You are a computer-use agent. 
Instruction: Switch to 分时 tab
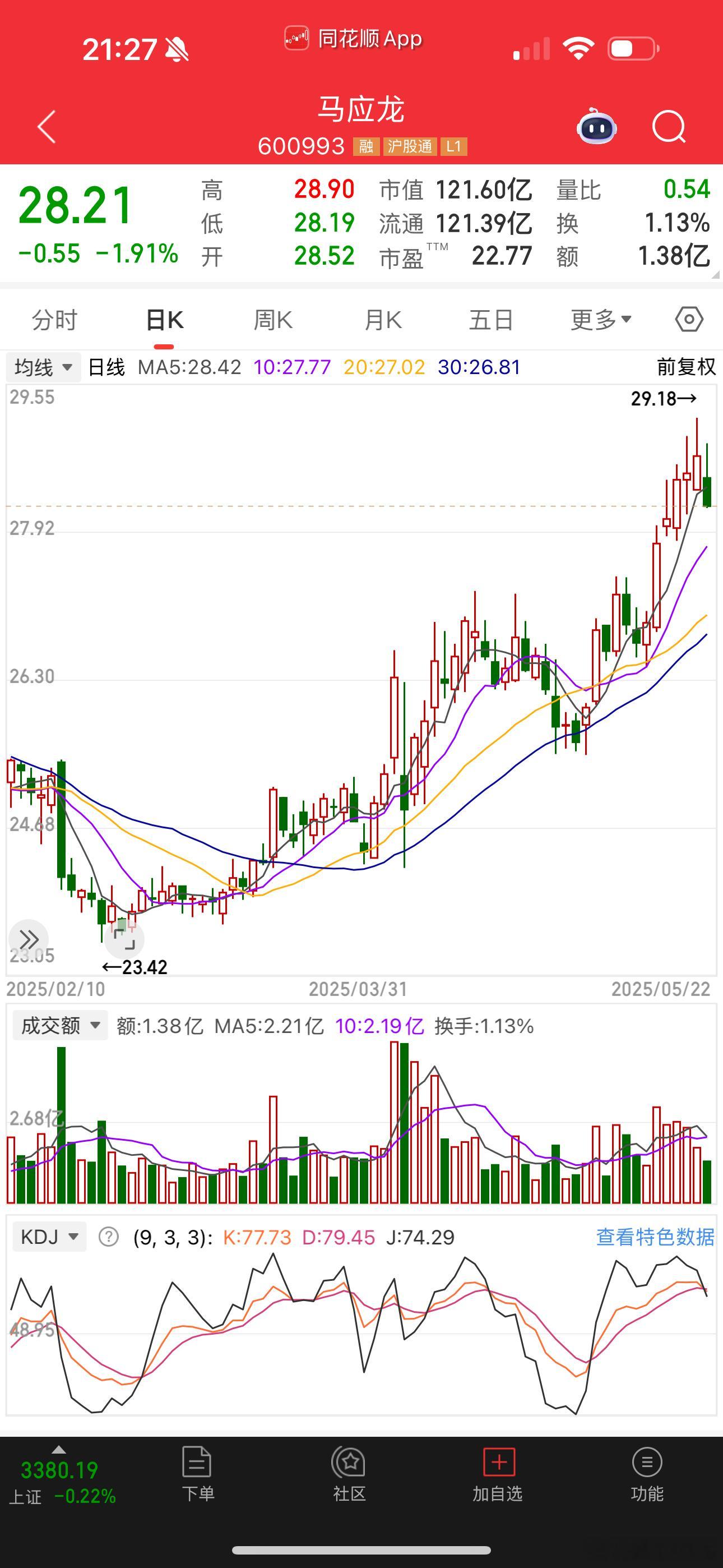55,320
